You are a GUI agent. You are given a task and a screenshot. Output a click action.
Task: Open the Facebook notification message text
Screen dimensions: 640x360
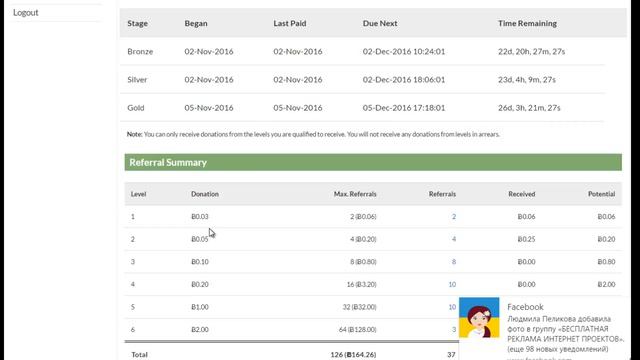click(565, 334)
